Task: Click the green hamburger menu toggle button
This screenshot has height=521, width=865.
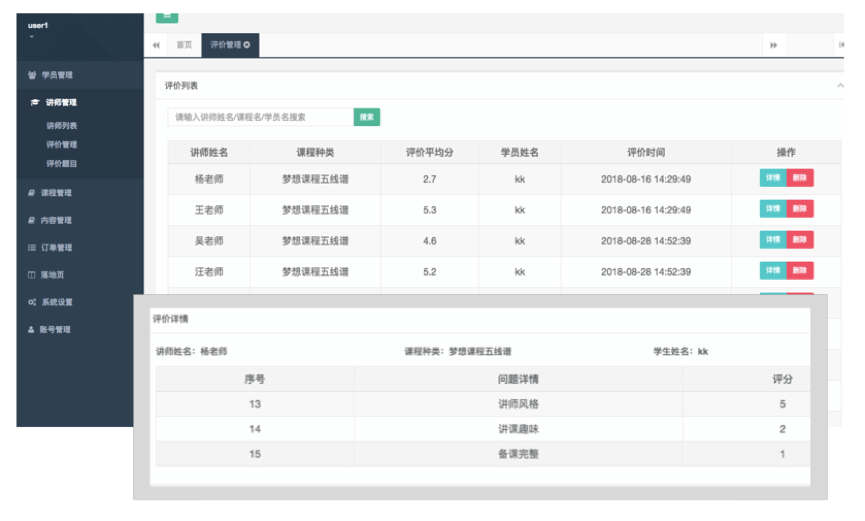Action: (167, 16)
